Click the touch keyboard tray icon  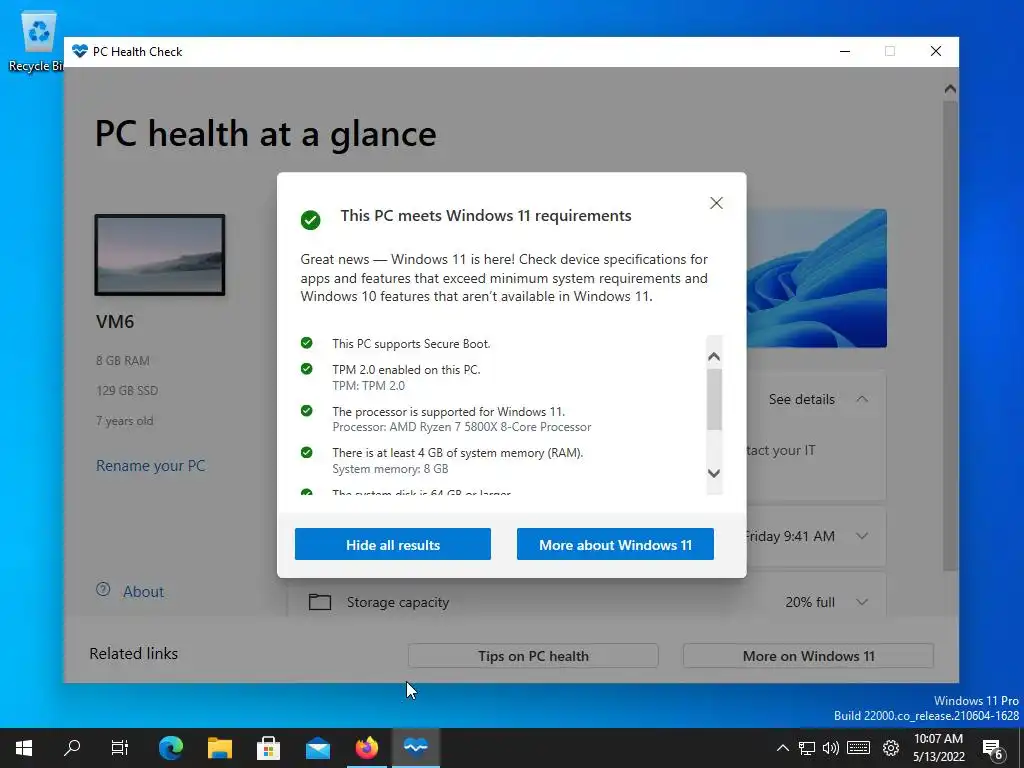coord(858,748)
